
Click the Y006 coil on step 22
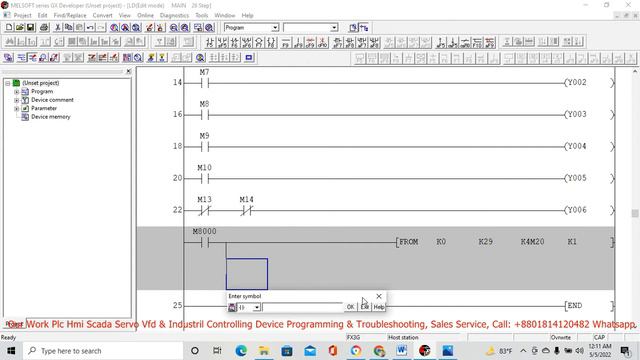tap(577, 210)
